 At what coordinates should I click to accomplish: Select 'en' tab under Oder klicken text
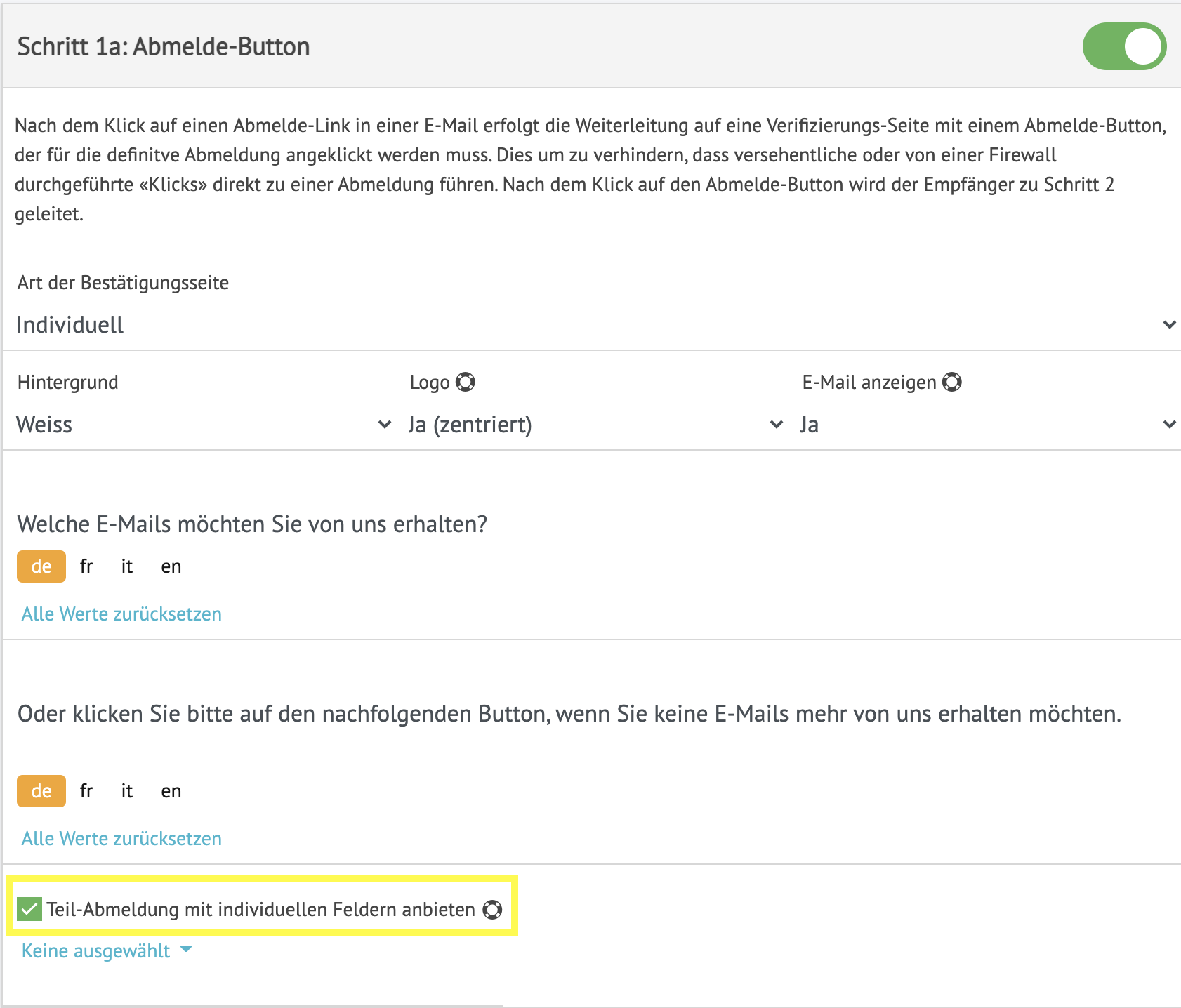coord(171,791)
